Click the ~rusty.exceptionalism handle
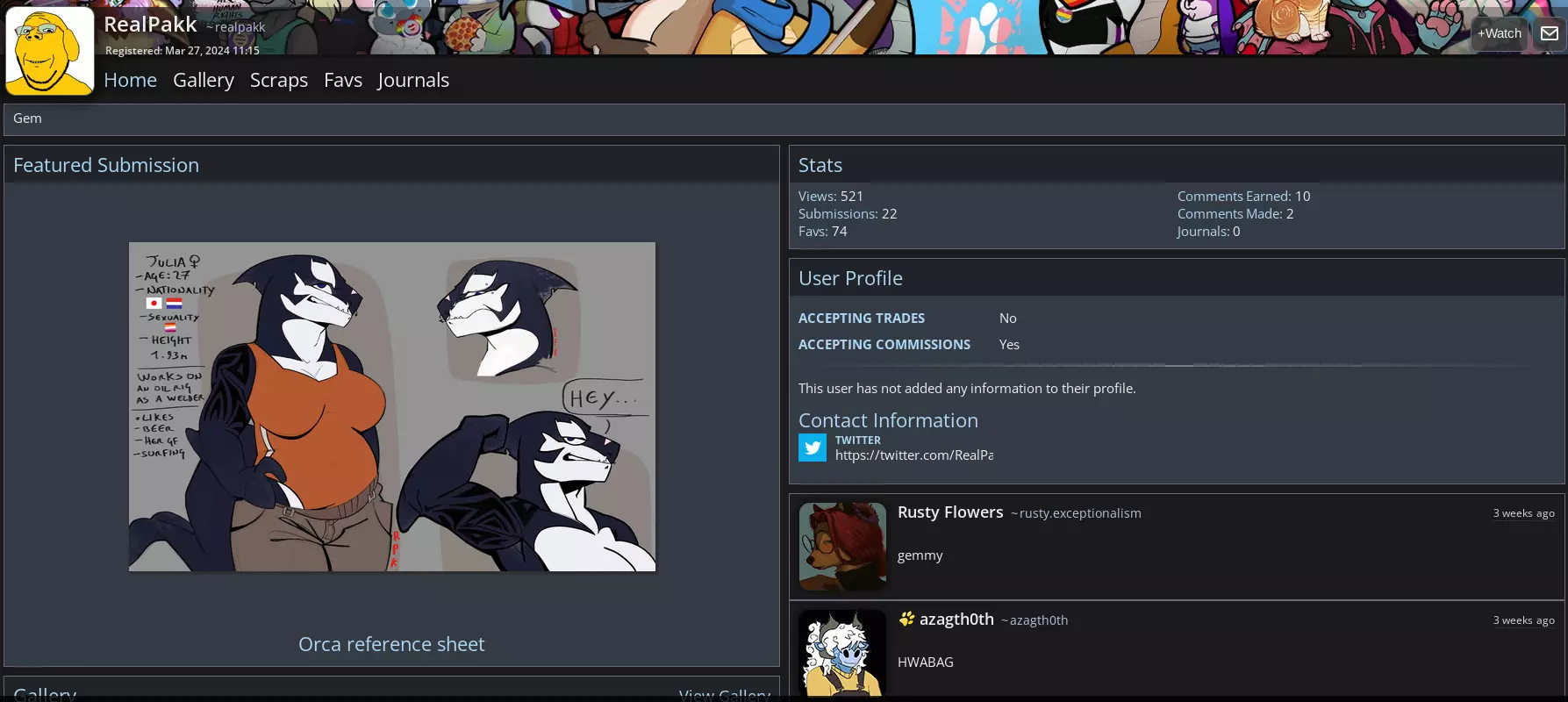The height and width of the screenshot is (702, 1568). pyautogui.click(x=1076, y=513)
